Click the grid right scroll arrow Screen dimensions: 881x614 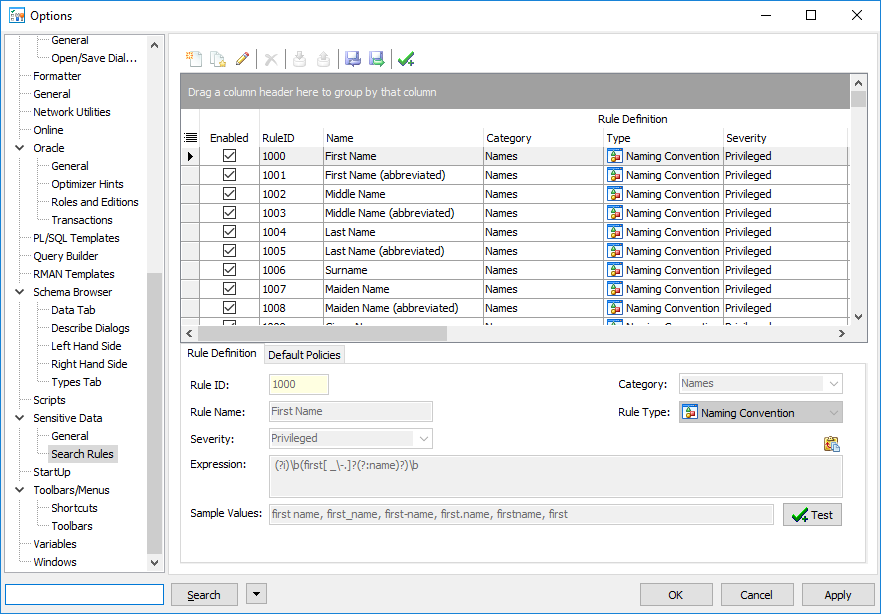tap(841, 333)
